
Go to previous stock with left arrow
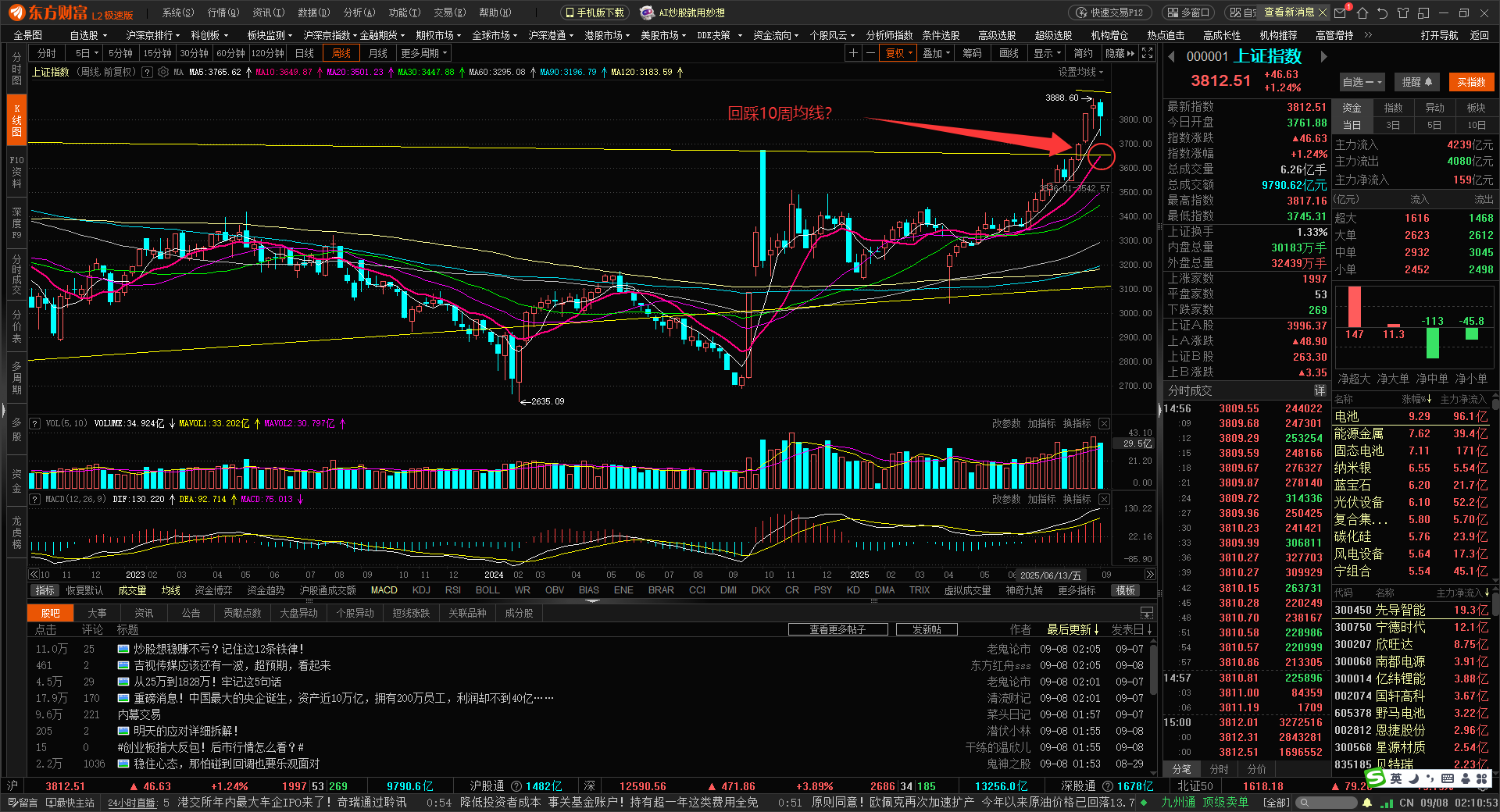click(x=1172, y=56)
